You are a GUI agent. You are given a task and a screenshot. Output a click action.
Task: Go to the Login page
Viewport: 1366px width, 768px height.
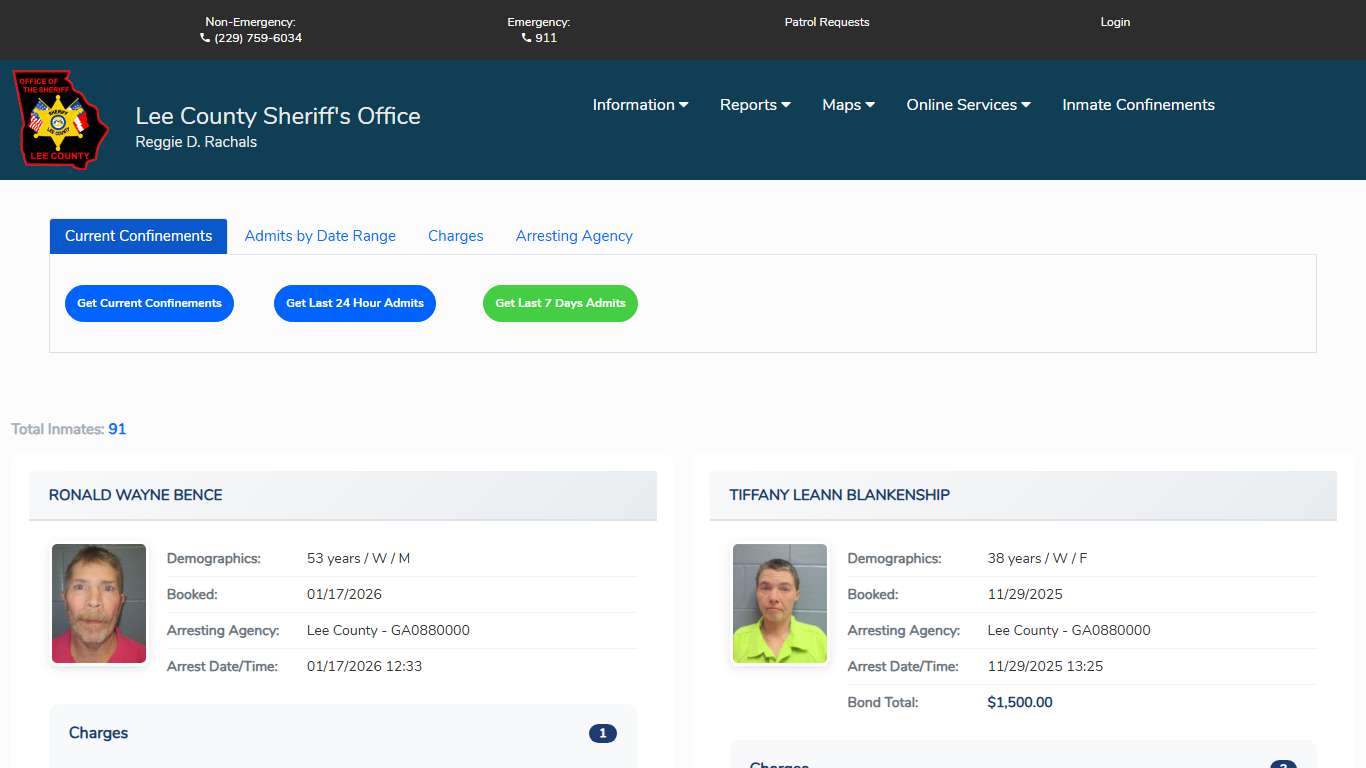(1114, 22)
